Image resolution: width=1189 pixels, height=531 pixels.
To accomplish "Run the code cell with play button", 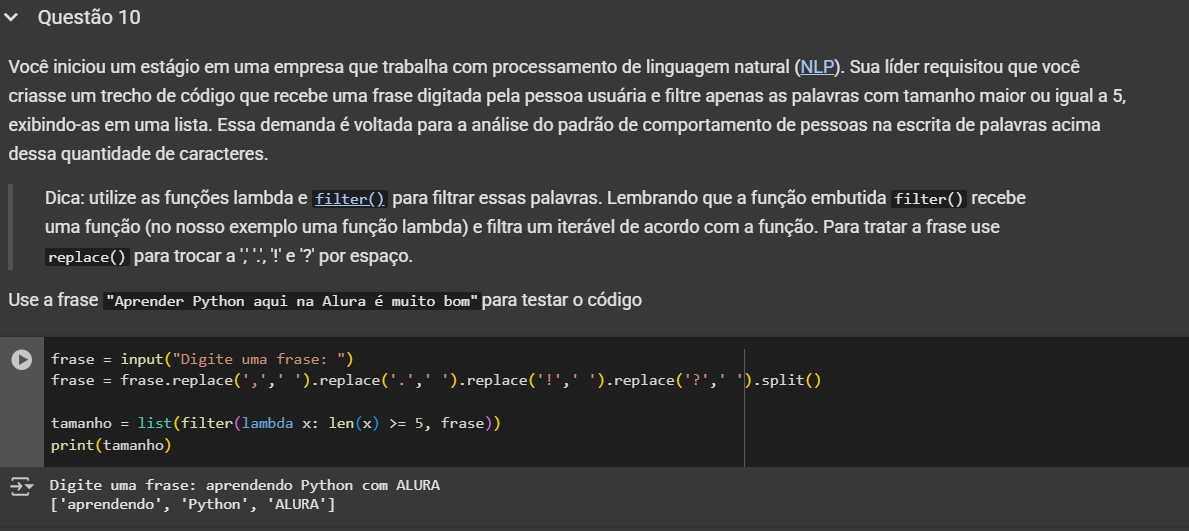I will tap(21, 360).
